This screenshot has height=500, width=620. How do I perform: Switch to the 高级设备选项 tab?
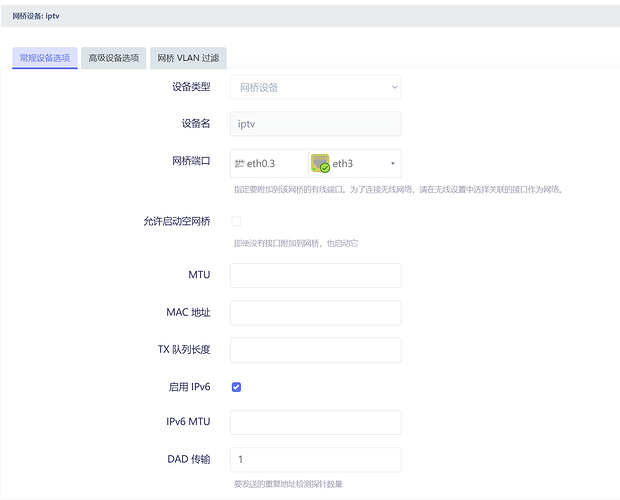pyautogui.click(x=114, y=58)
